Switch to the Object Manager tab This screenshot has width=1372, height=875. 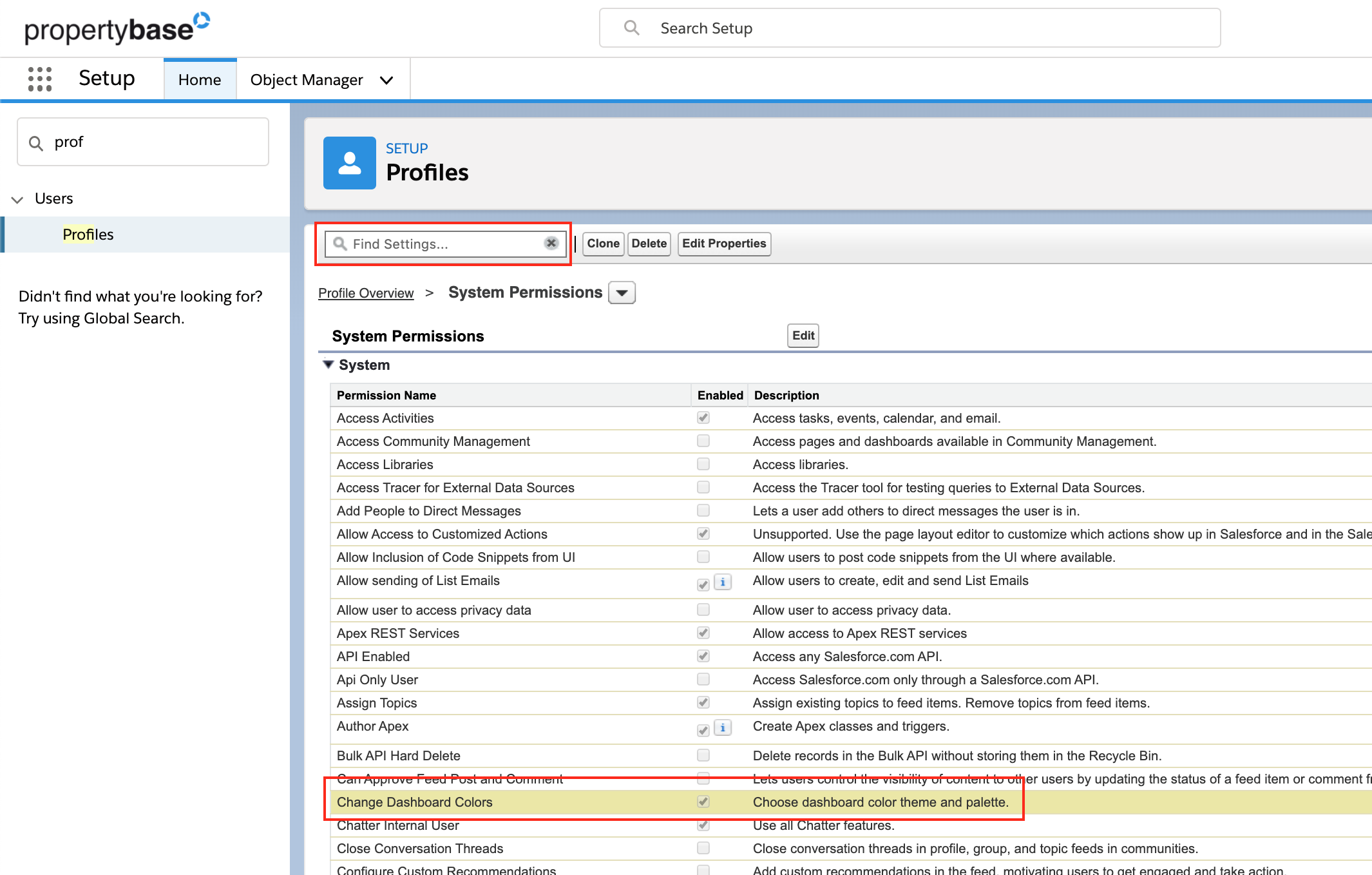(x=307, y=79)
